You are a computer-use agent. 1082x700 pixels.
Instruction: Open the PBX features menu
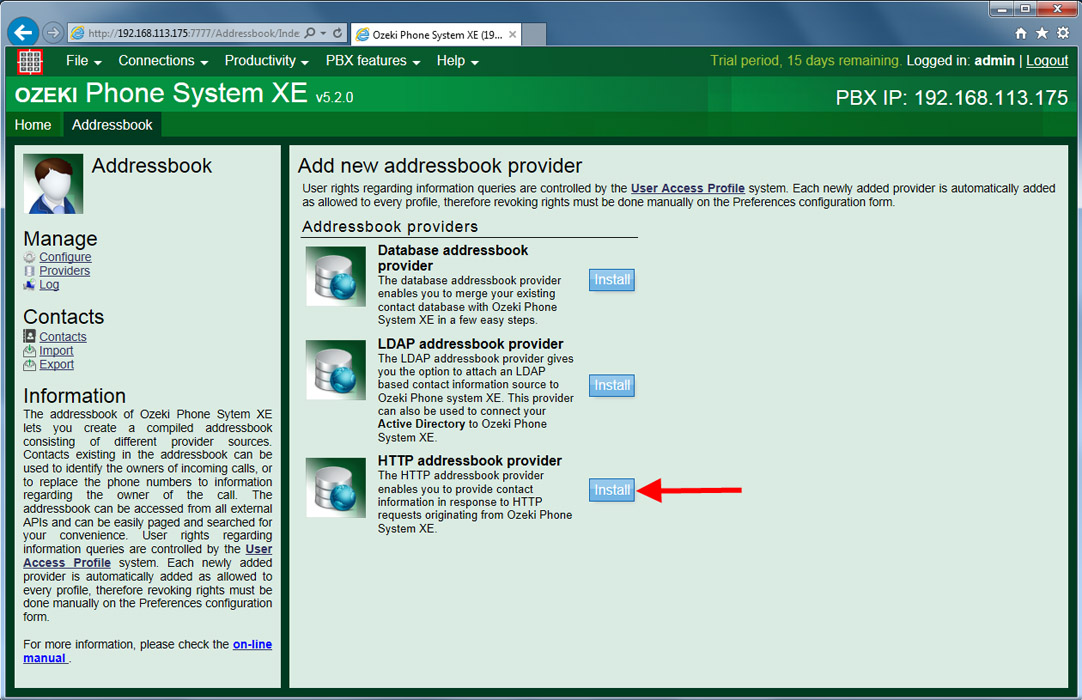point(373,61)
